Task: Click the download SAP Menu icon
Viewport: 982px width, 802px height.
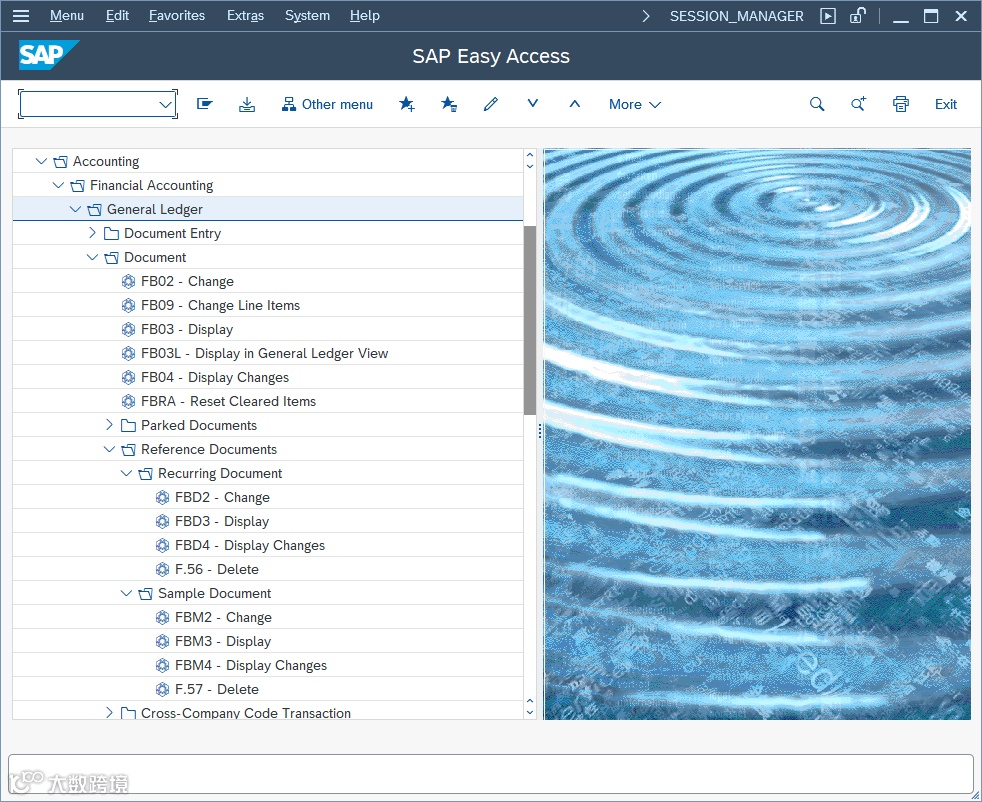Action: point(247,104)
